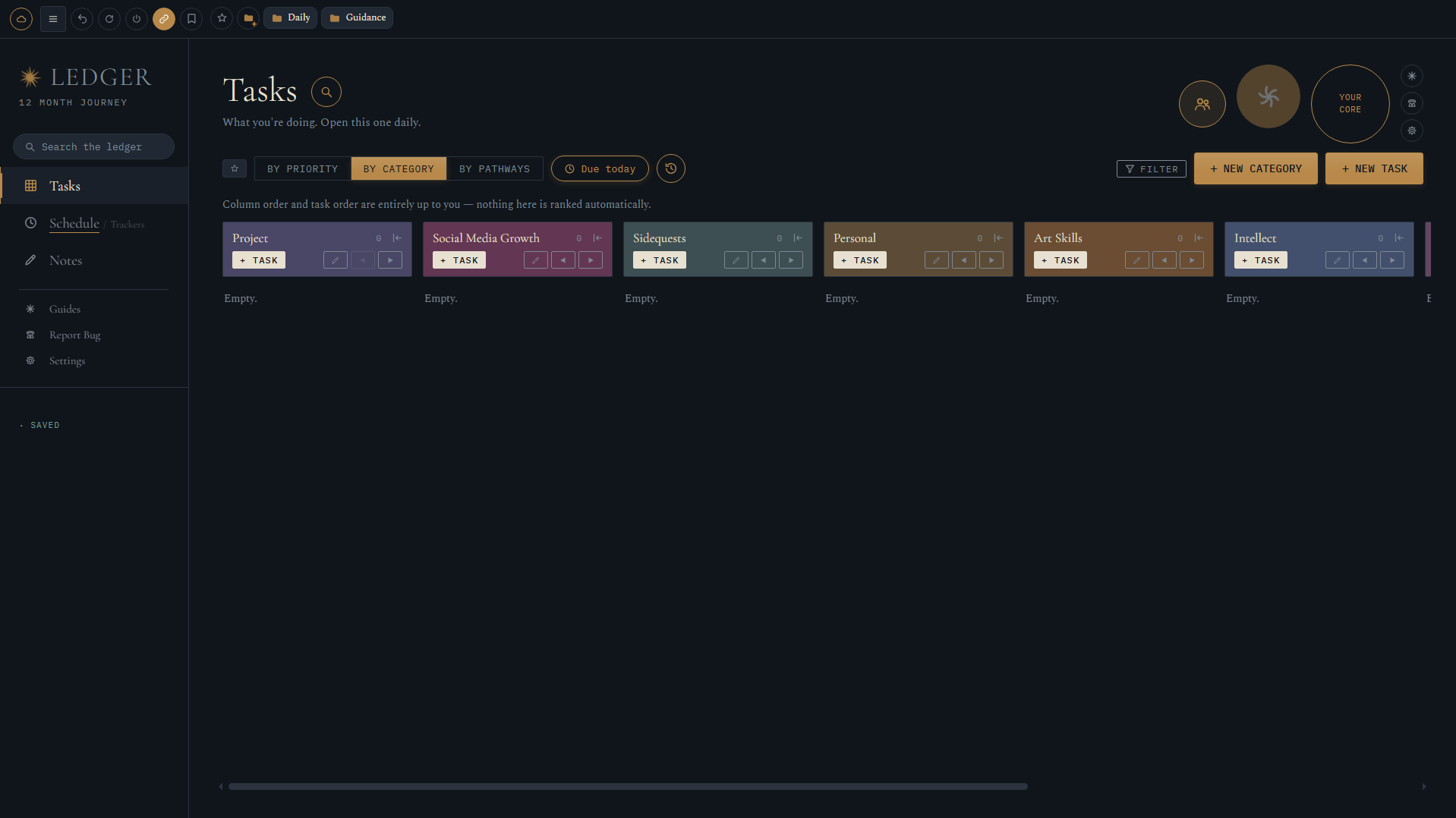Image resolution: width=1456 pixels, height=818 pixels.
Task: Click the small bug report icon at top right
Action: pyautogui.click(x=1412, y=103)
